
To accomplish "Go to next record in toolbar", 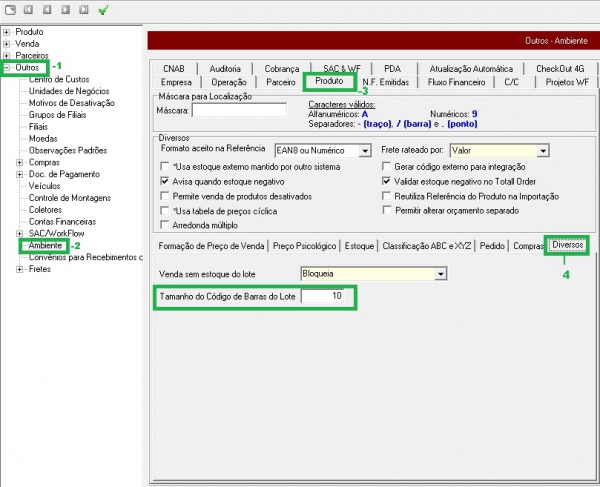I will 65,10.
